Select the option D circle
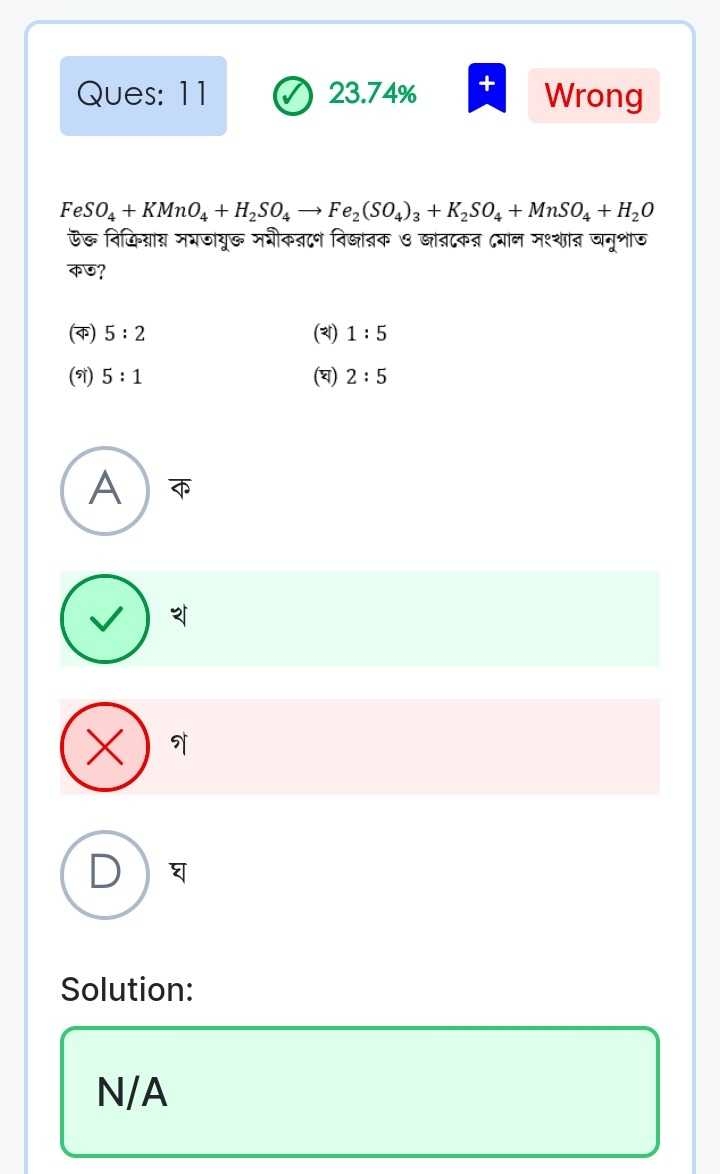720x1174 pixels. pos(105,874)
